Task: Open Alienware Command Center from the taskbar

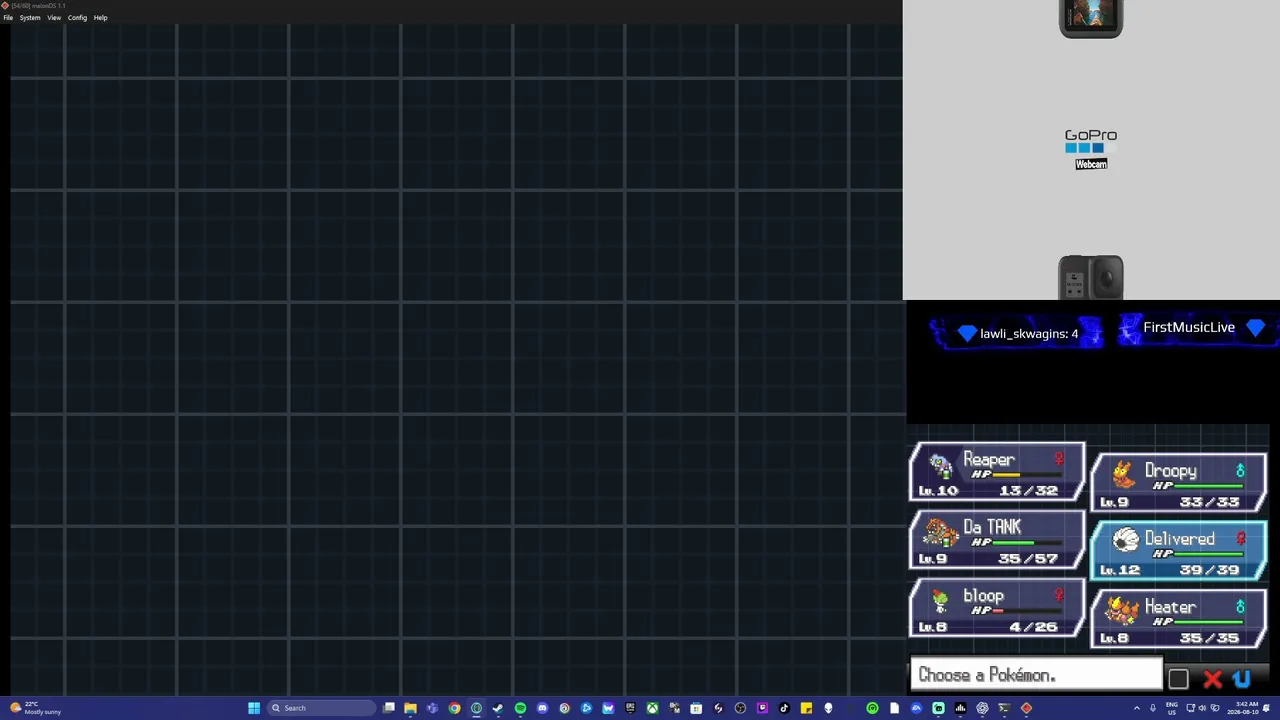Action: click(828, 708)
